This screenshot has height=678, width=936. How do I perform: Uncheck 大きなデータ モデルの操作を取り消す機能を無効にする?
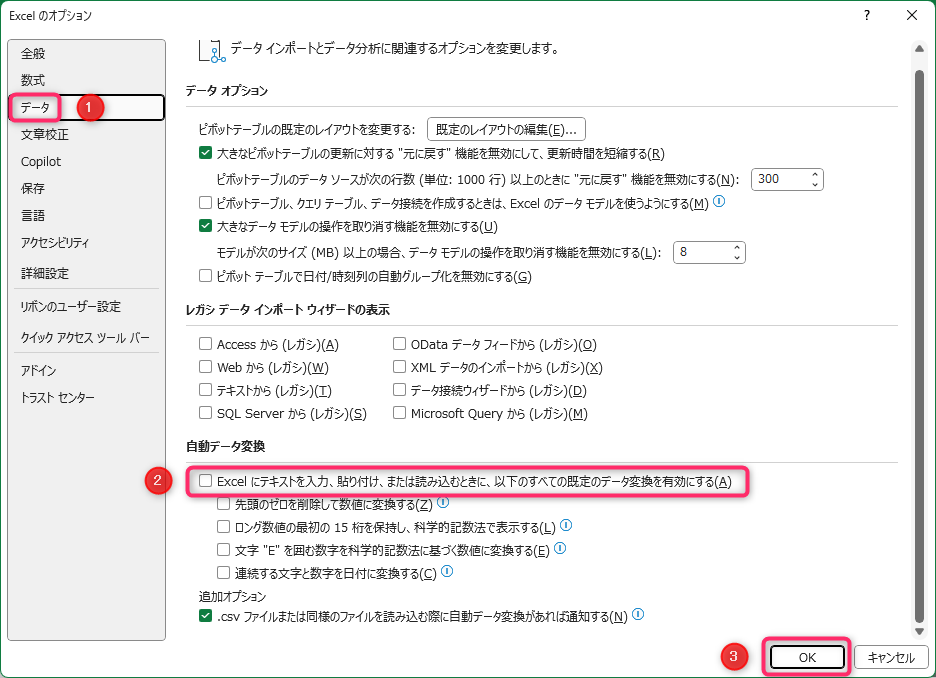pyautogui.click(x=206, y=227)
